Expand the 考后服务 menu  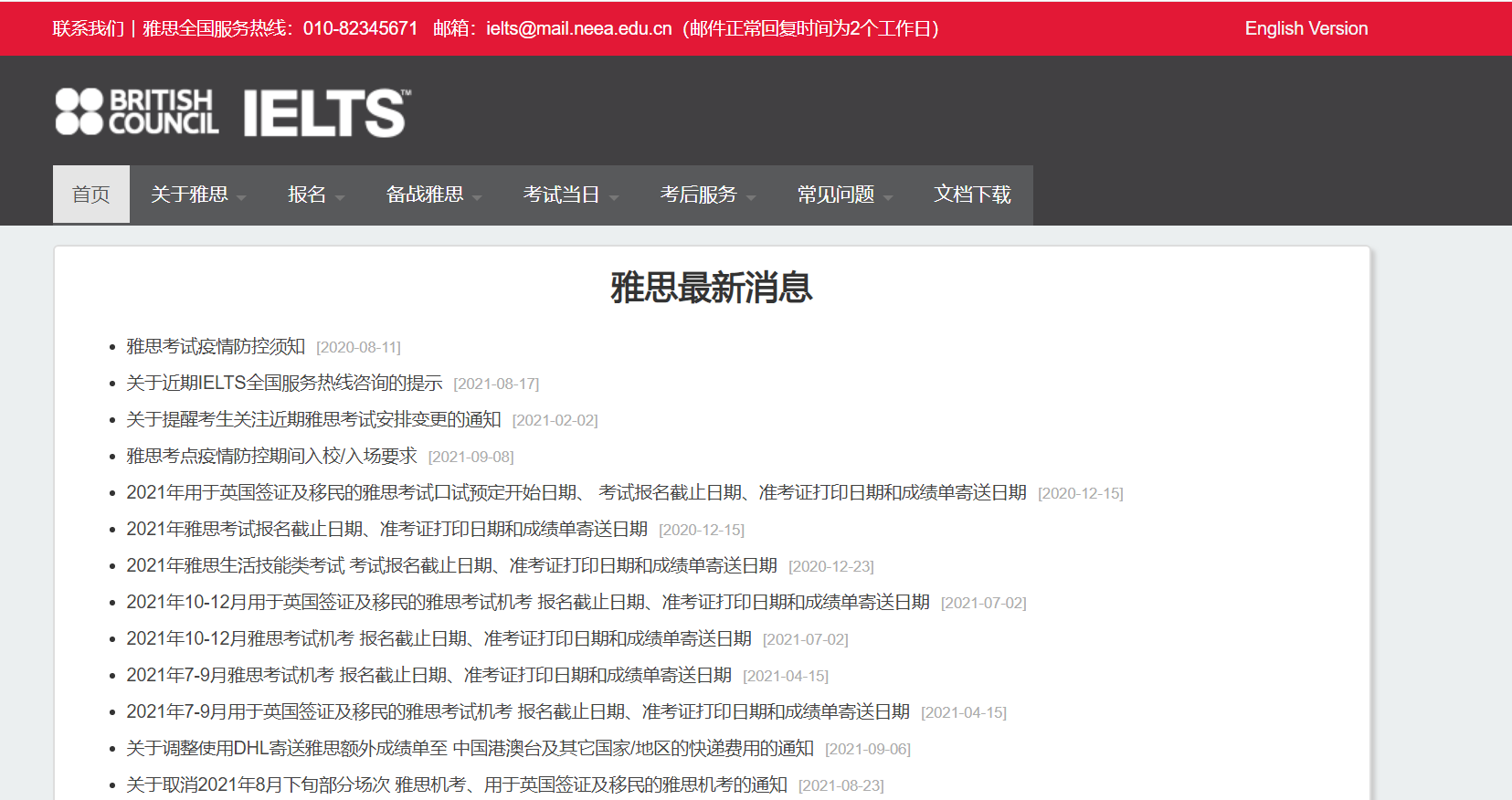click(x=707, y=195)
